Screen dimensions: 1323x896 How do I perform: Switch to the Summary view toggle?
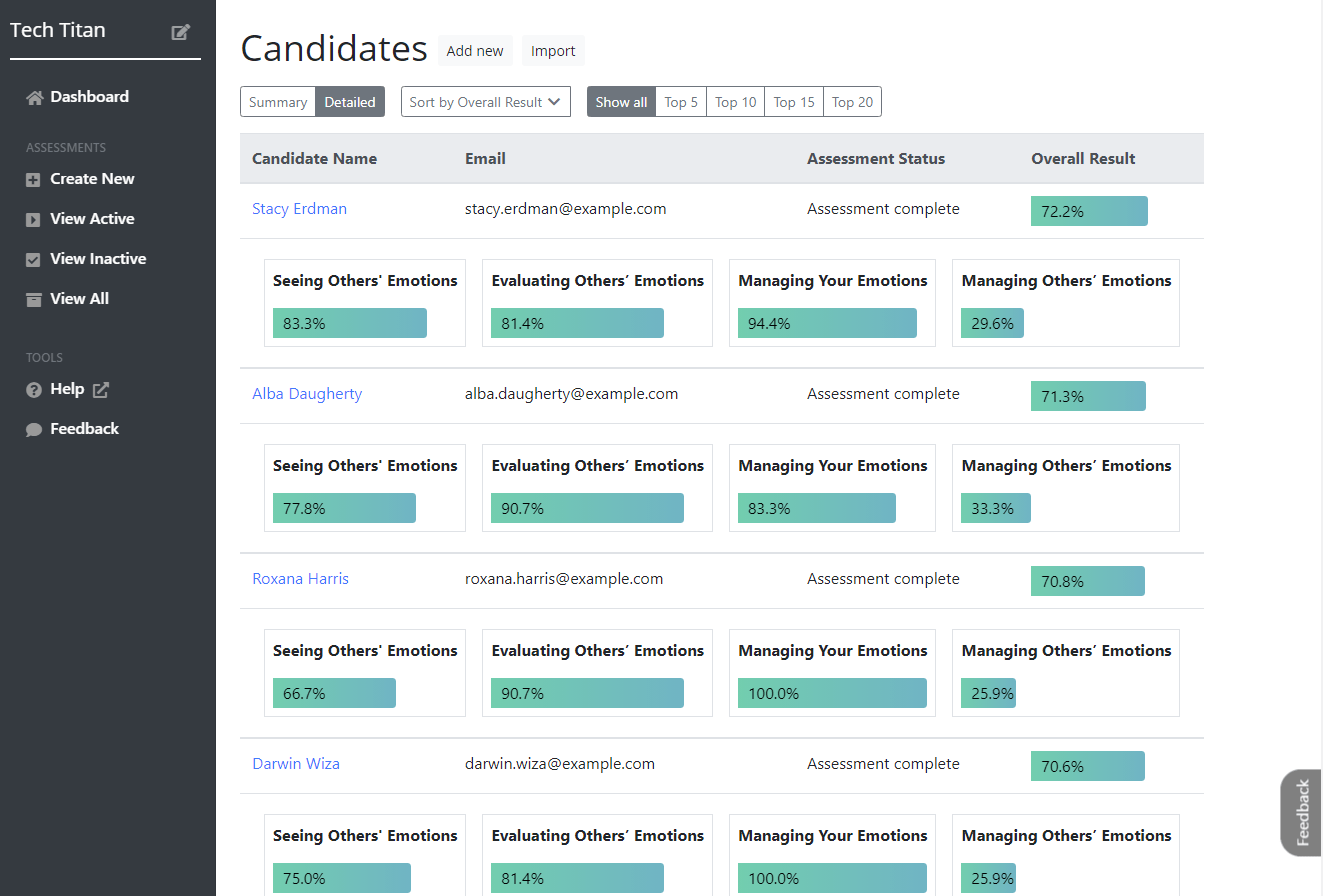277,101
